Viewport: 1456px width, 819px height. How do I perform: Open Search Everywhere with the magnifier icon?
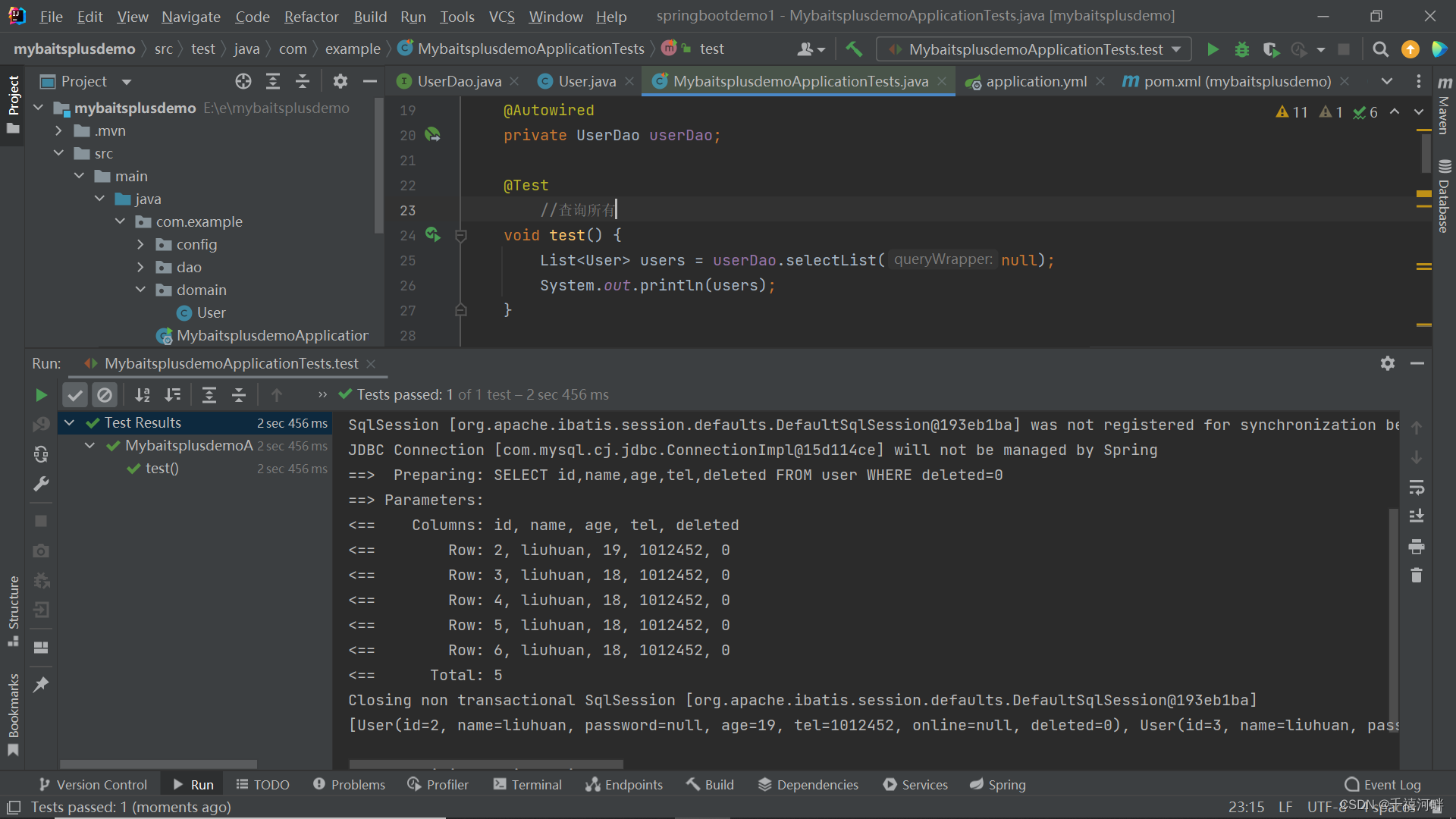coord(1380,49)
